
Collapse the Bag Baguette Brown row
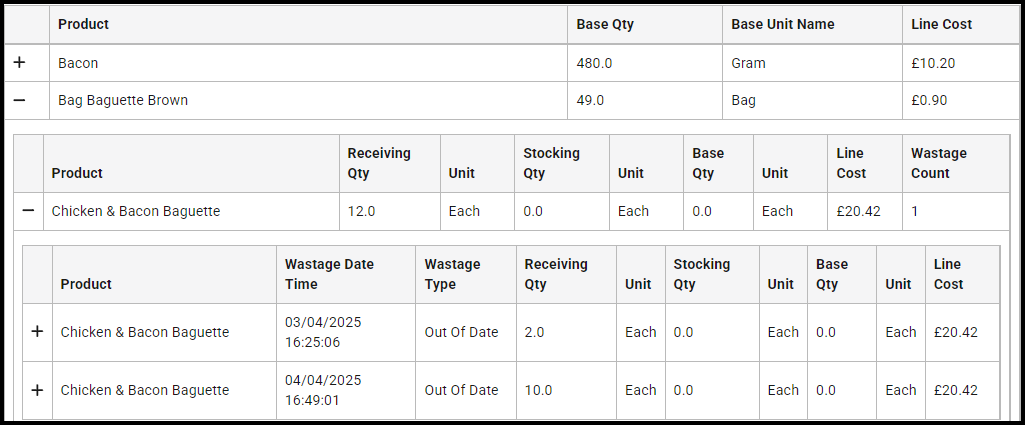[x=19, y=100]
